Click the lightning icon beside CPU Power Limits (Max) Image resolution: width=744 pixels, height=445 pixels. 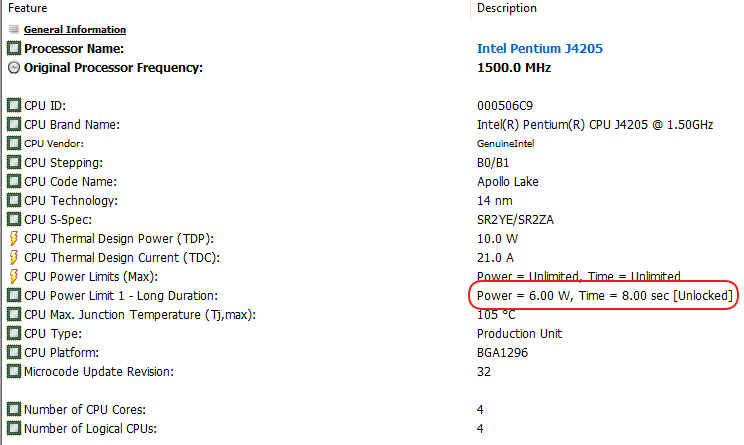14,277
